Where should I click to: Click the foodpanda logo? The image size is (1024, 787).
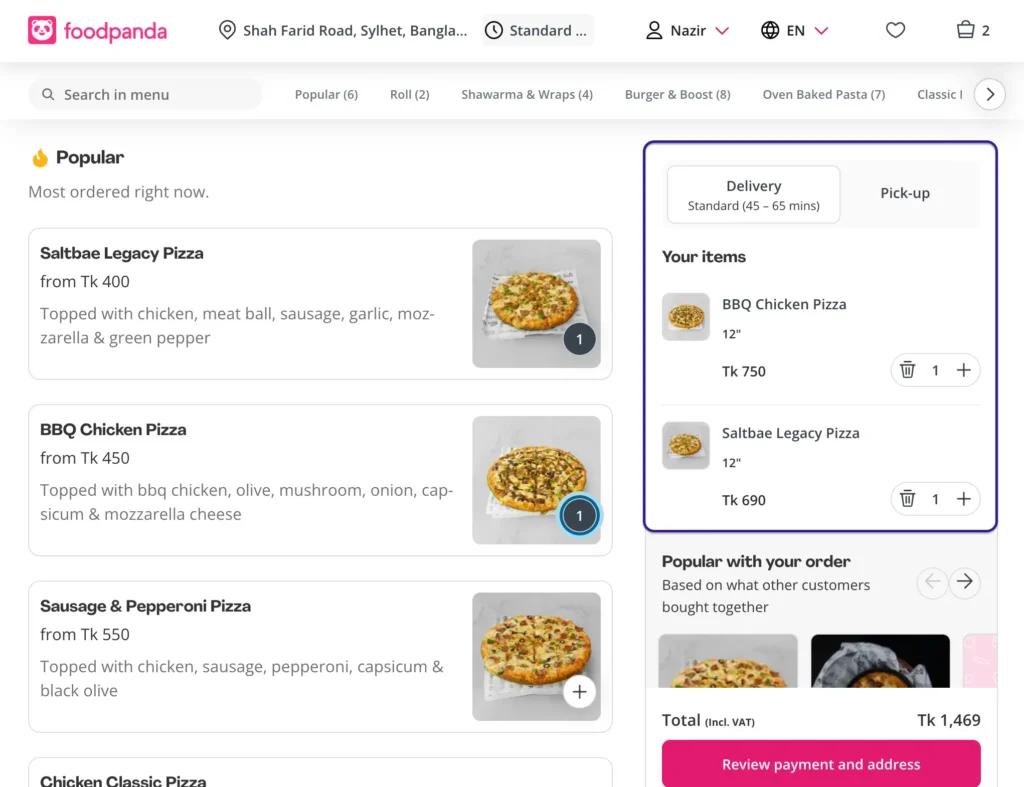click(97, 30)
